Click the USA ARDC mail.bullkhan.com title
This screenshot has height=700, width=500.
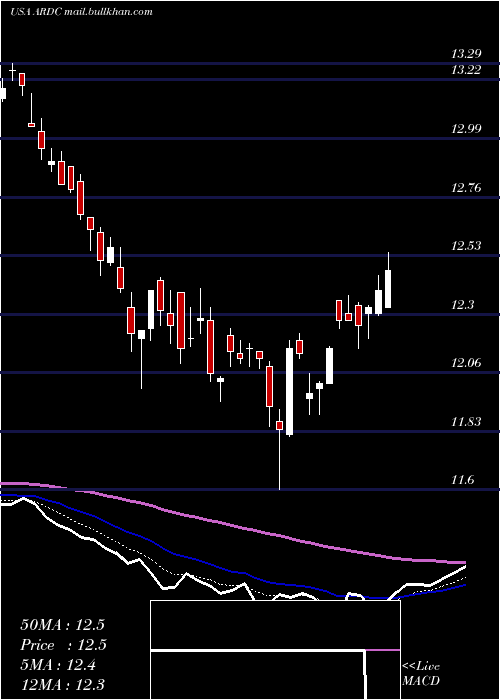pyautogui.click(x=81, y=12)
